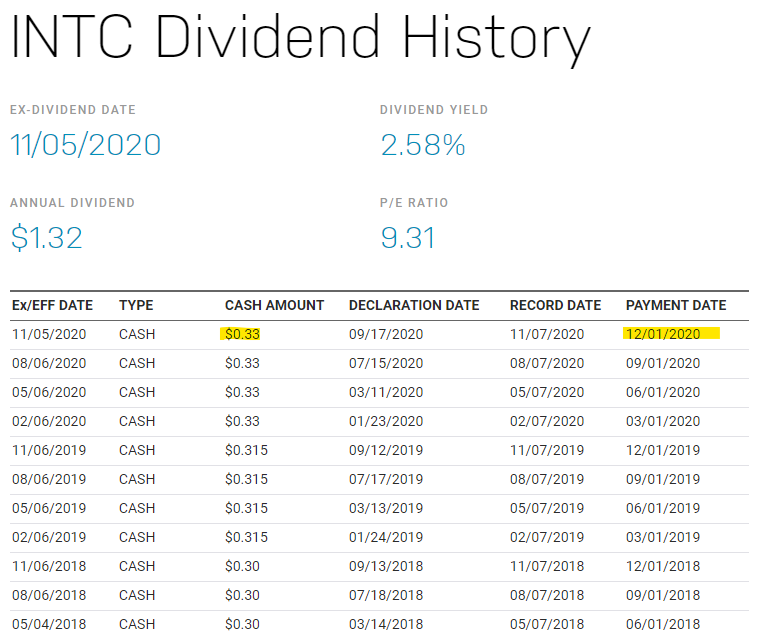Image resolution: width=773 pixels, height=638 pixels.
Task: Click declaration date 03/14/2018
Action: (x=386, y=624)
